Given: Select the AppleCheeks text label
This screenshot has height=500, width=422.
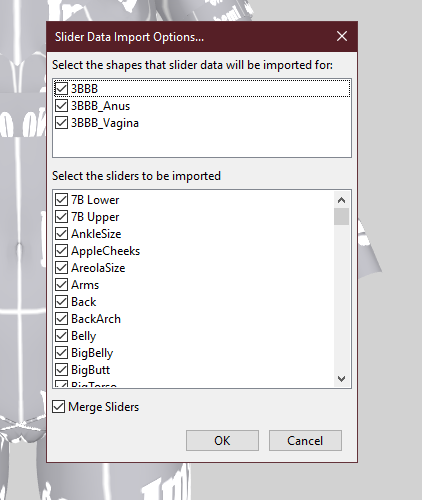Looking at the screenshot, I should coord(106,251).
